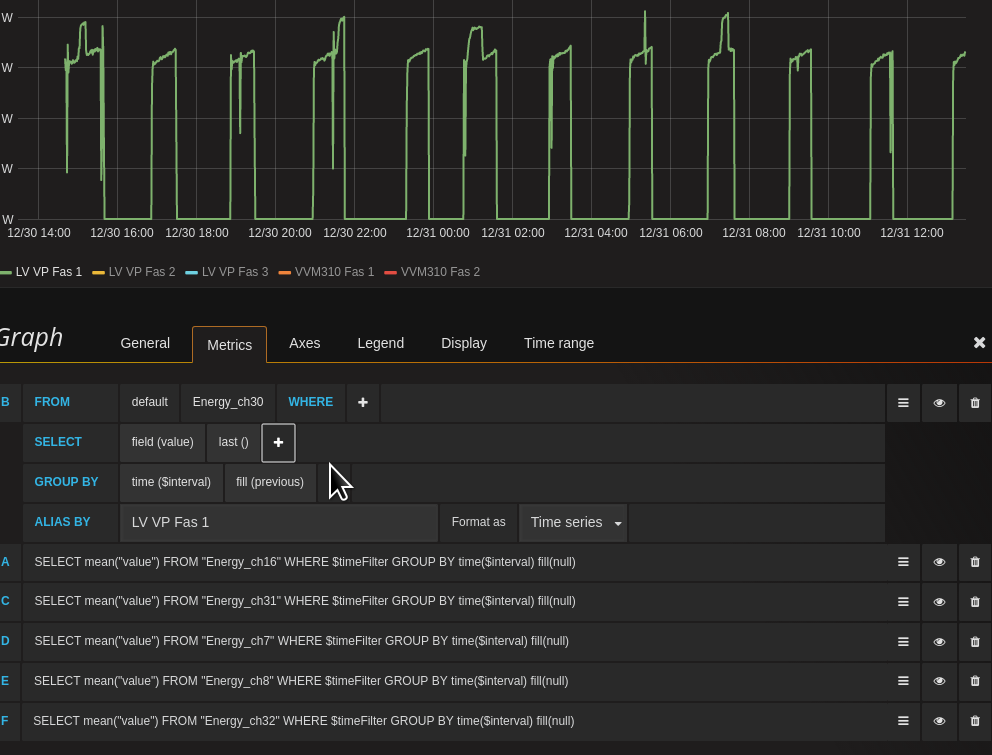
Task: Change fill (previous) option in GROUP BY
Action: click(x=269, y=482)
